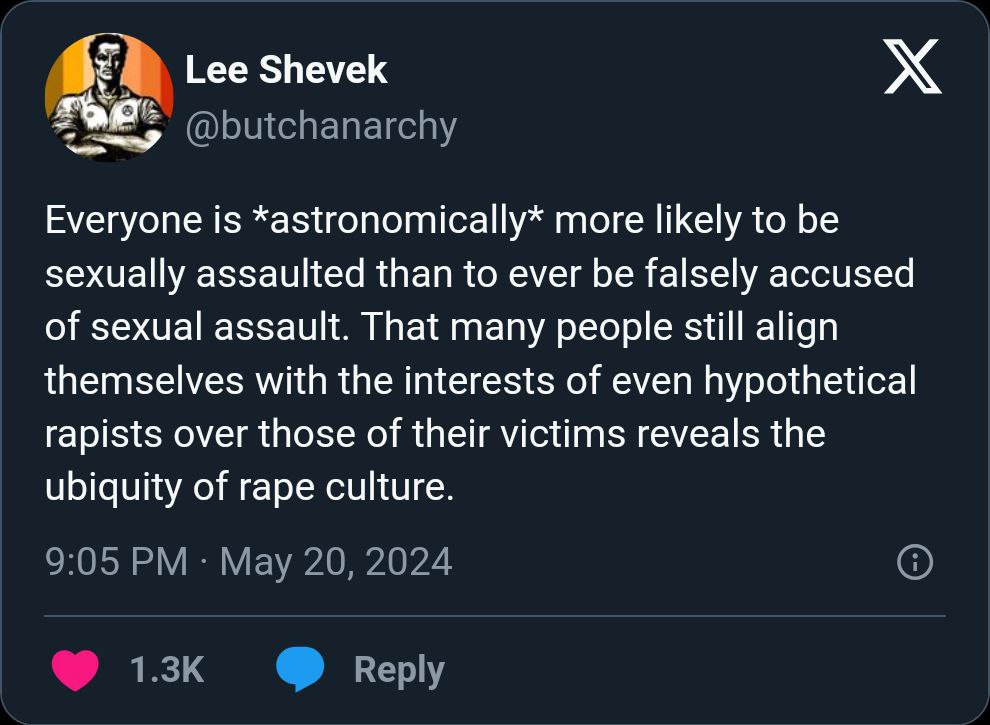Click the divider line below the timestamp
990x725 pixels.
click(x=495, y=615)
